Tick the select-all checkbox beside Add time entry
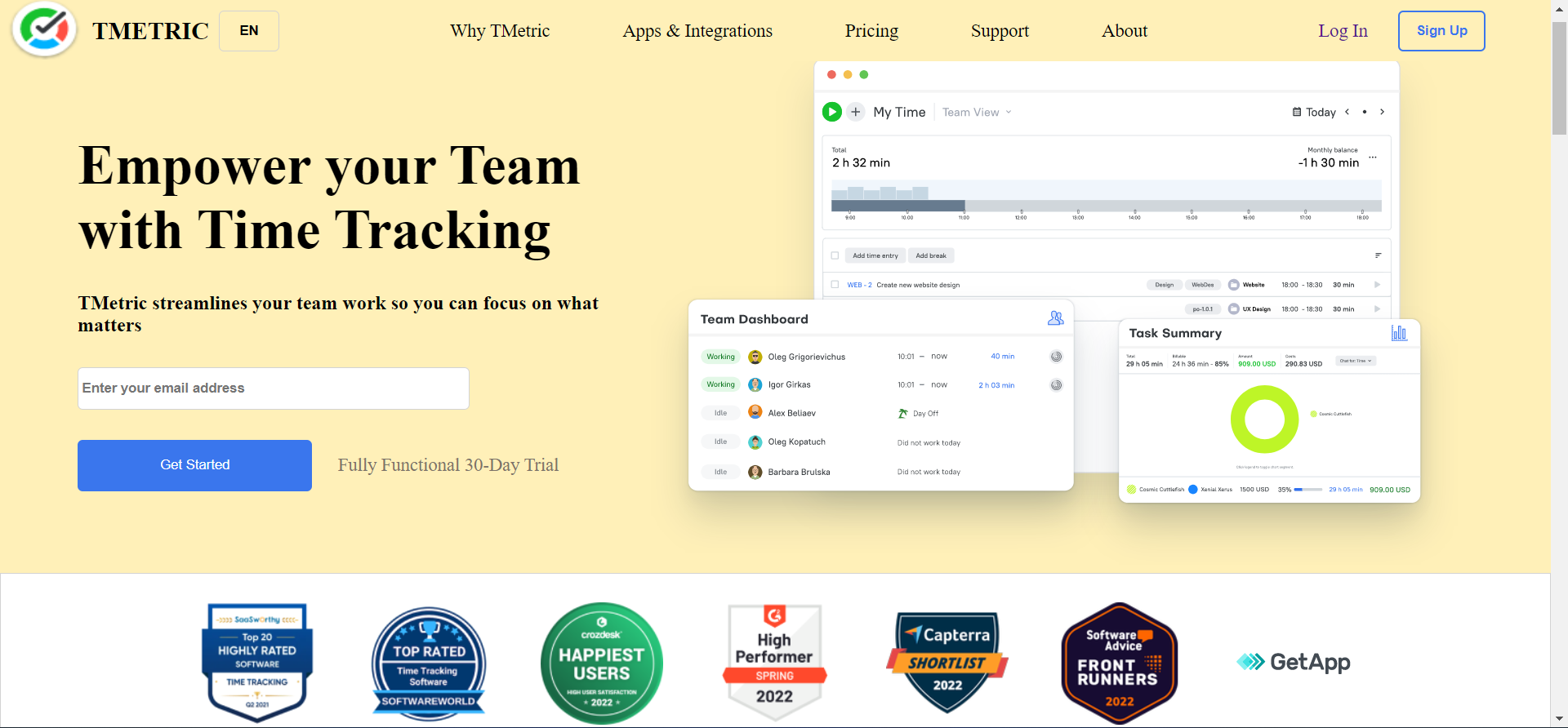 point(835,255)
